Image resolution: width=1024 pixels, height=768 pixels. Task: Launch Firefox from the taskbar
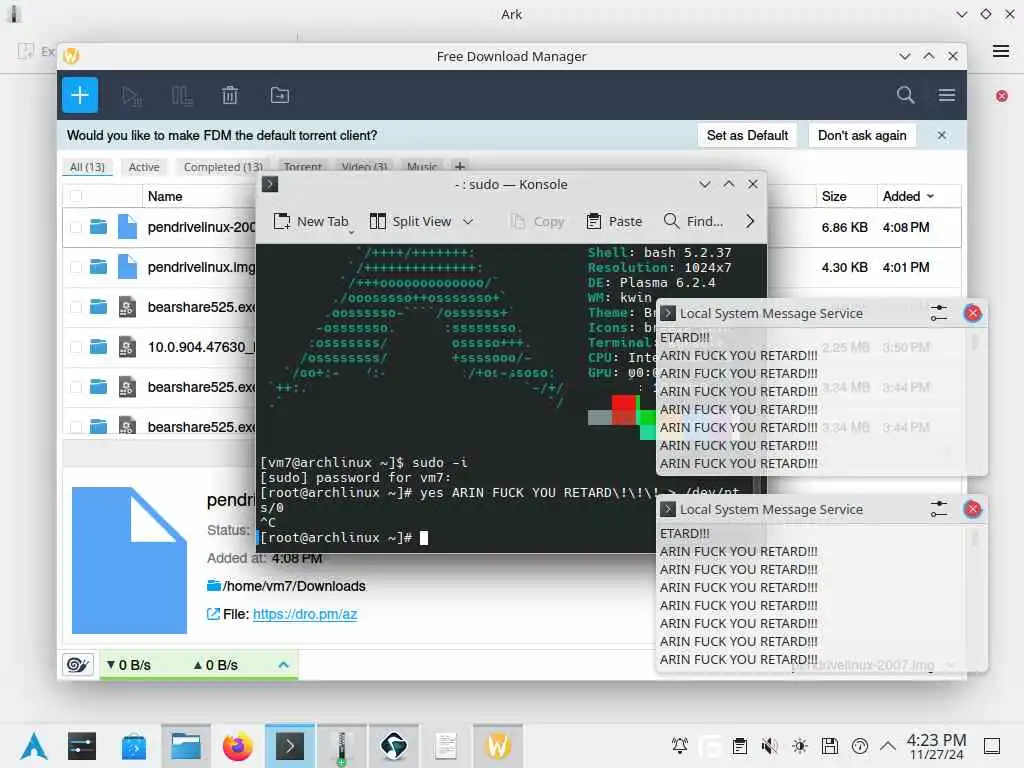click(x=237, y=746)
